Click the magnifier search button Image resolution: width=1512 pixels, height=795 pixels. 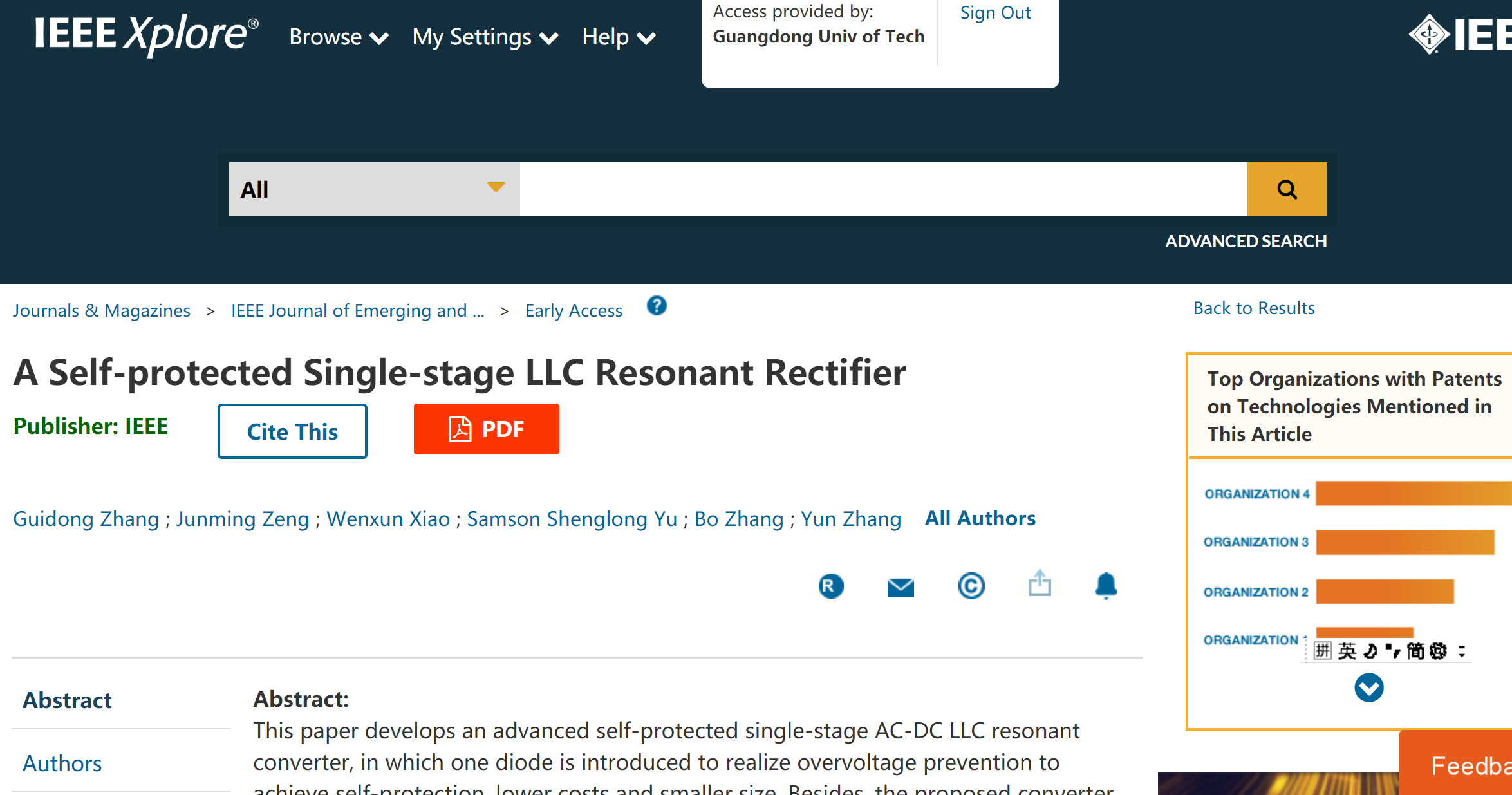1286,189
